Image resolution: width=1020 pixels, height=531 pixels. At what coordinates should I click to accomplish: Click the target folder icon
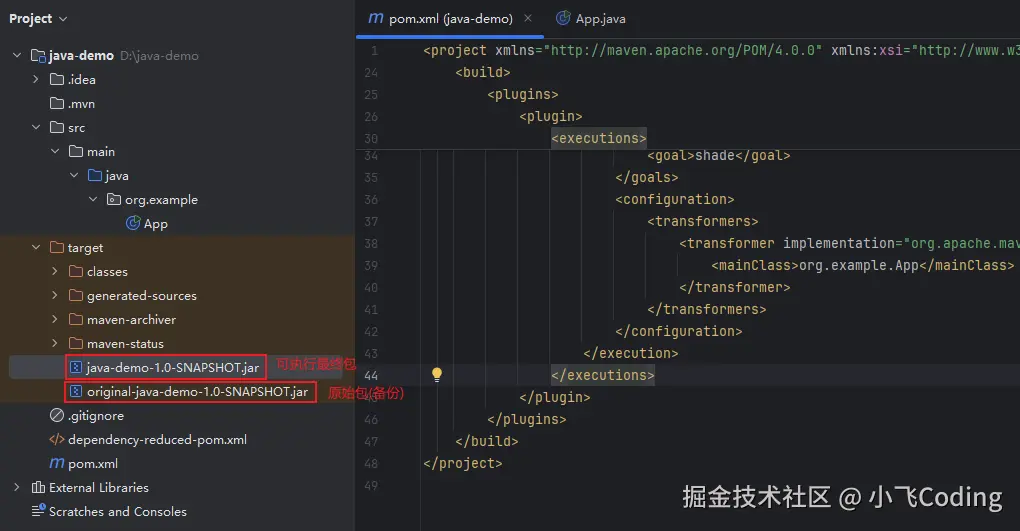point(57,247)
